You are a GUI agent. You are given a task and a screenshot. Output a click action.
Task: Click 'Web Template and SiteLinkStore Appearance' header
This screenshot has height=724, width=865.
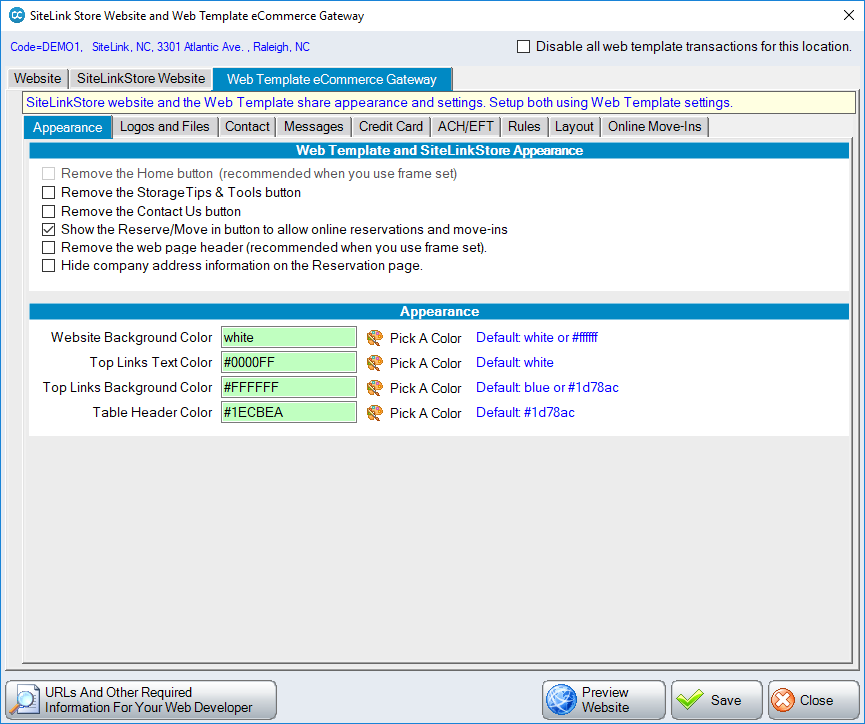[x=439, y=151]
